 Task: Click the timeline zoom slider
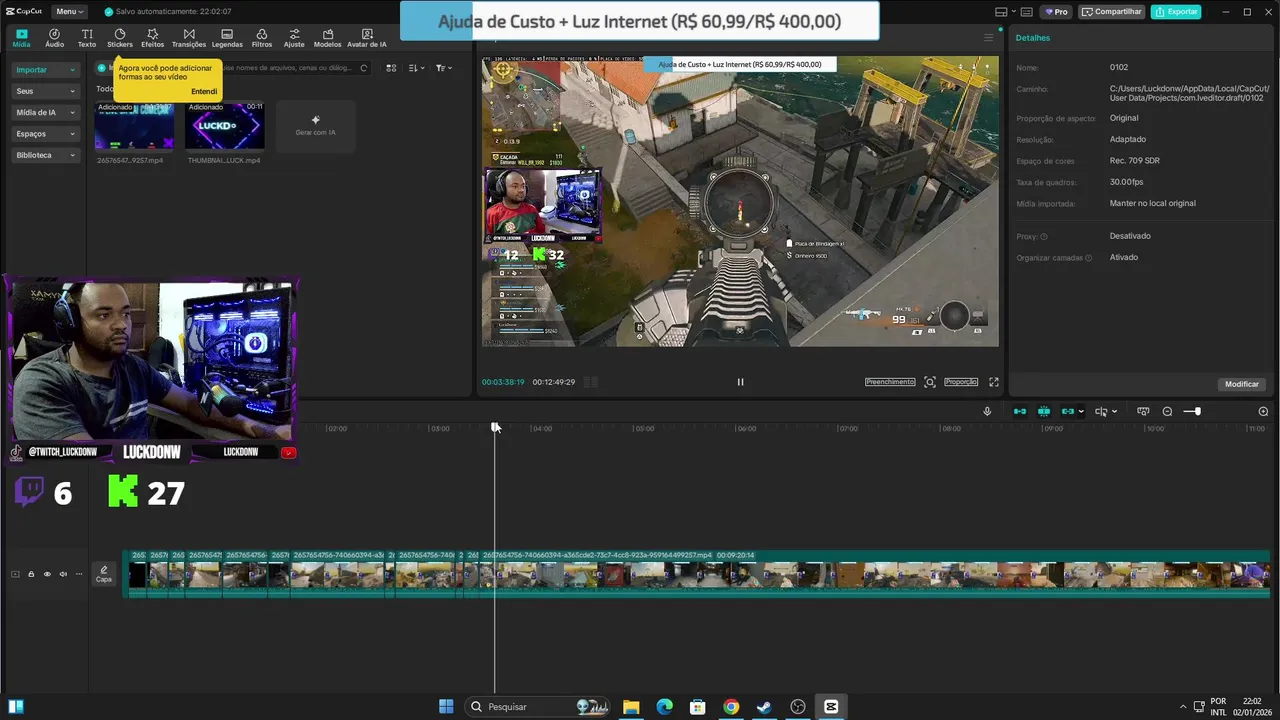[1192, 411]
